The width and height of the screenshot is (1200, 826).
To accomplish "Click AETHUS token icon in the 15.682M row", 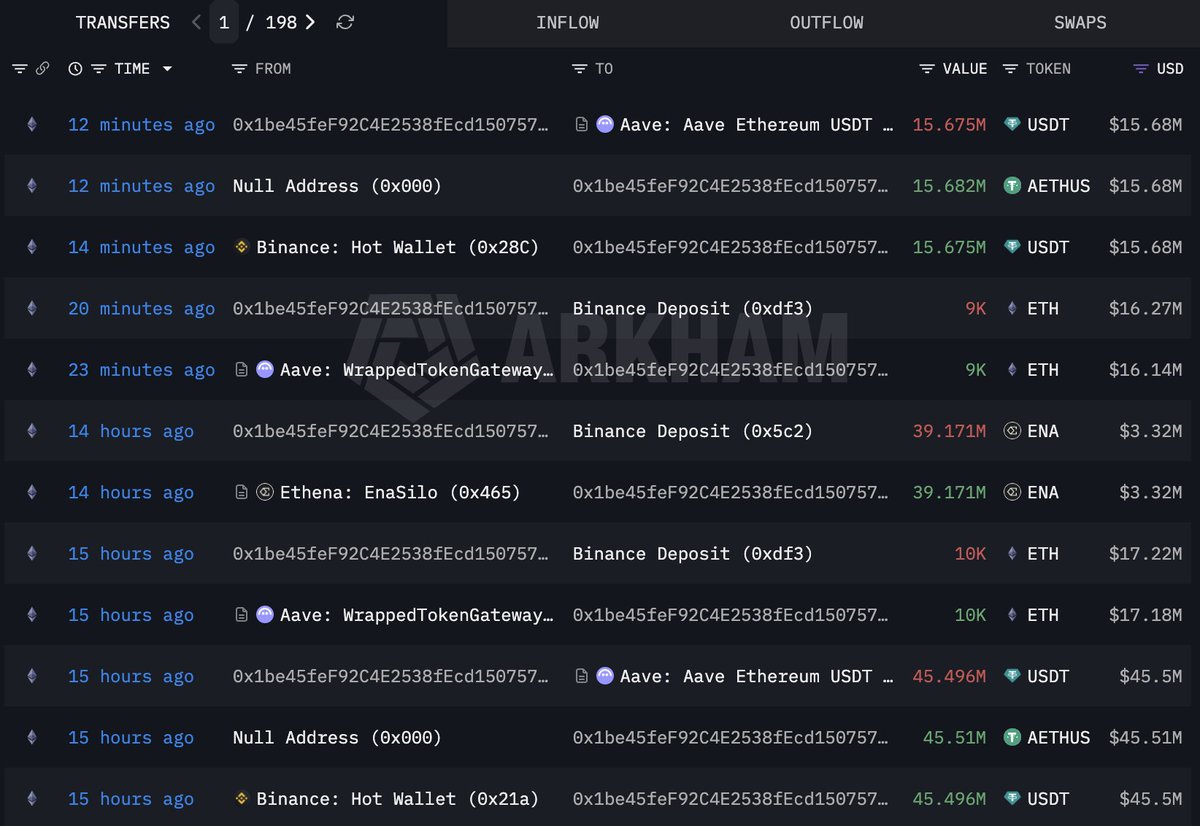I will click(1012, 186).
